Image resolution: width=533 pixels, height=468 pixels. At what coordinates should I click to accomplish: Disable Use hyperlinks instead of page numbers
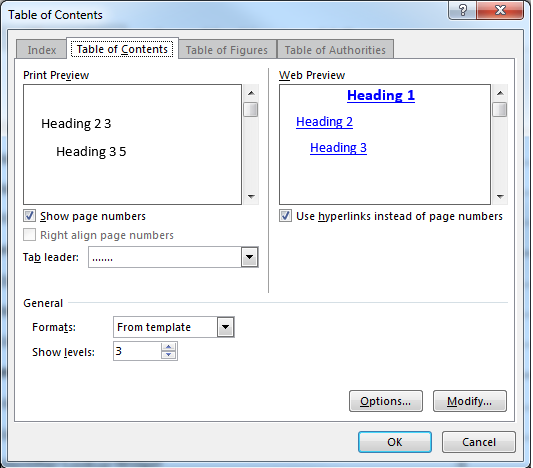pyautogui.click(x=285, y=216)
